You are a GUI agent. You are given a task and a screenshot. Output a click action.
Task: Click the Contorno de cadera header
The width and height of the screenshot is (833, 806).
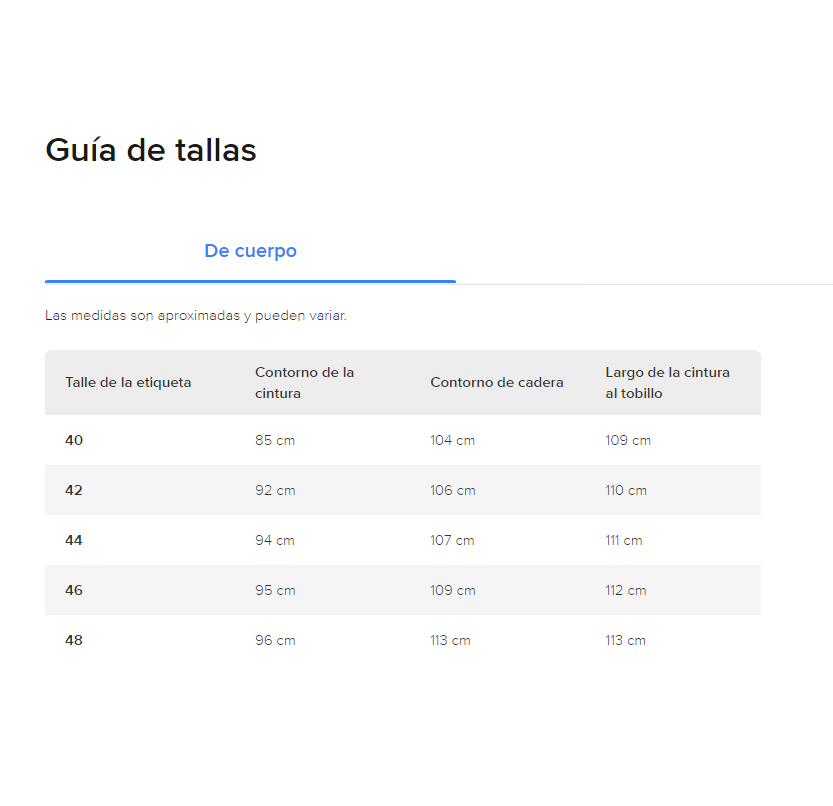[497, 382]
